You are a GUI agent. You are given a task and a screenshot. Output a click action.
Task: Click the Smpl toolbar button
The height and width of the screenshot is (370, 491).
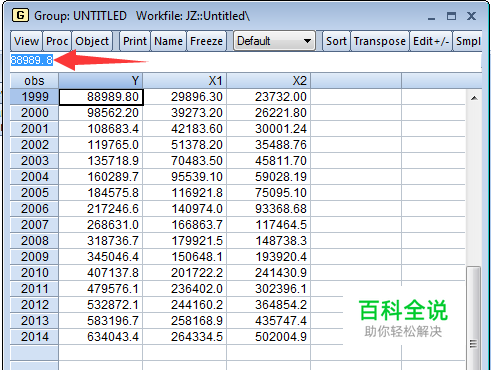468,41
